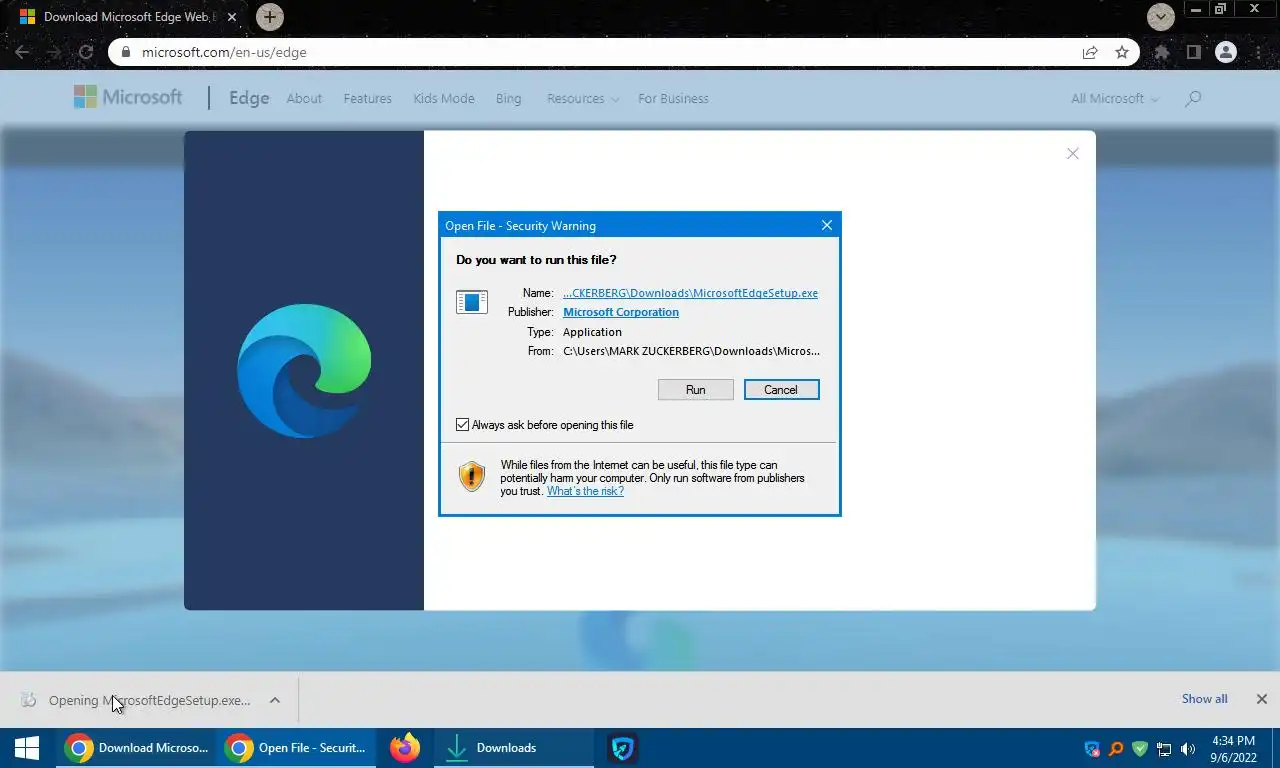Click the Microsoft logo in page header
The width and height of the screenshot is (1280, 768).
point(128,97)
